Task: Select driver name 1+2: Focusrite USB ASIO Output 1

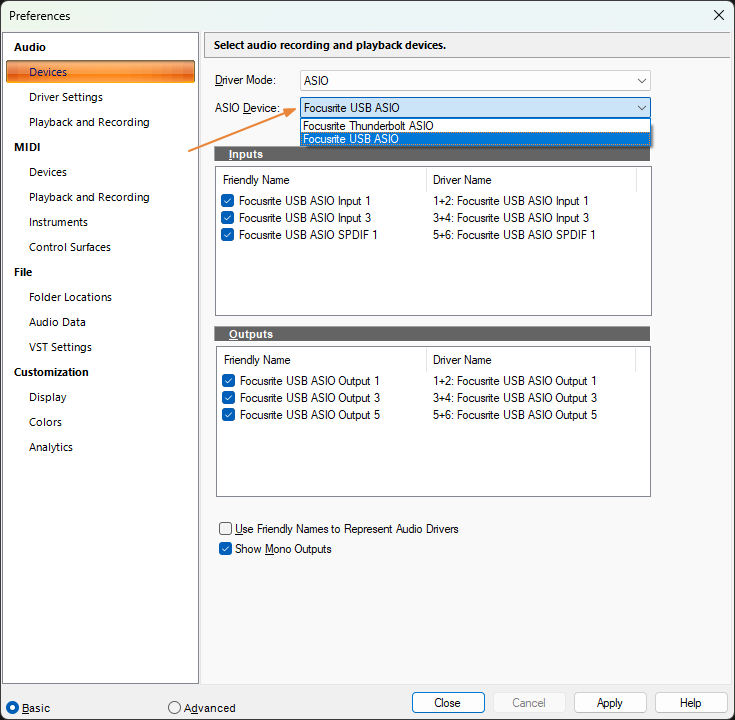Action: pyautogui.click(x=515, y=381)
